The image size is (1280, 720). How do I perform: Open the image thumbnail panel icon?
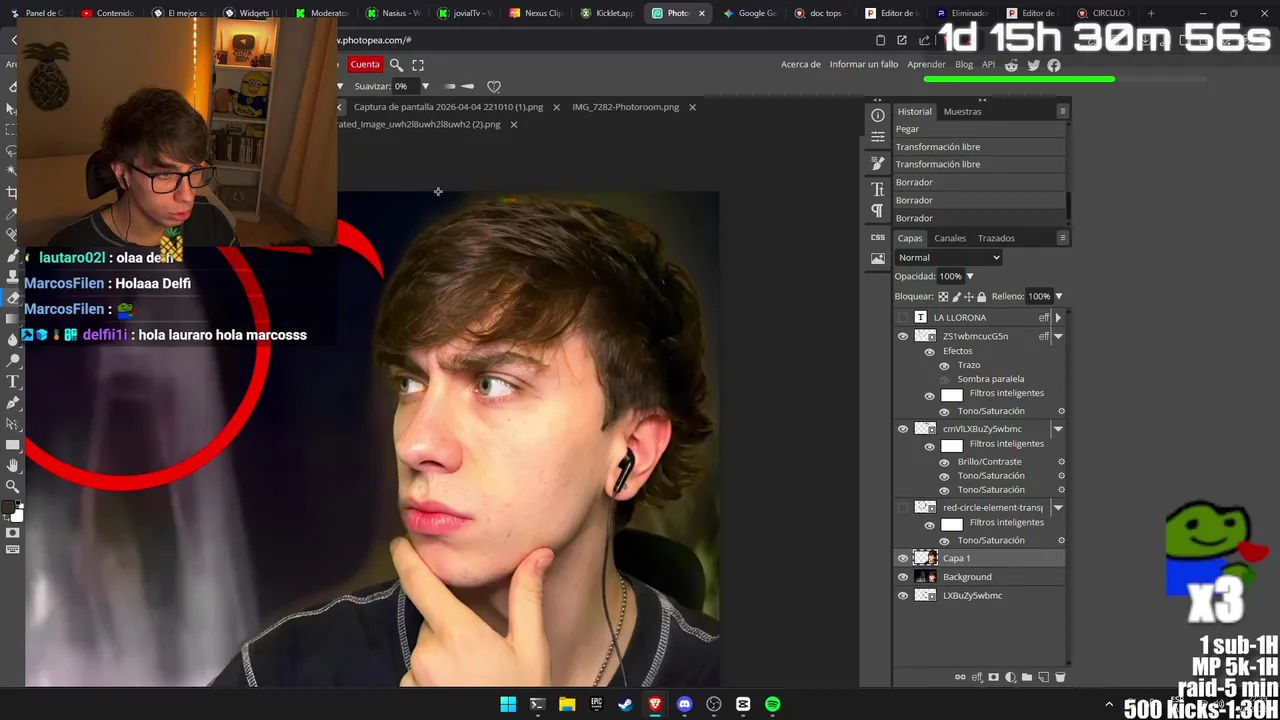coord(878,258)
